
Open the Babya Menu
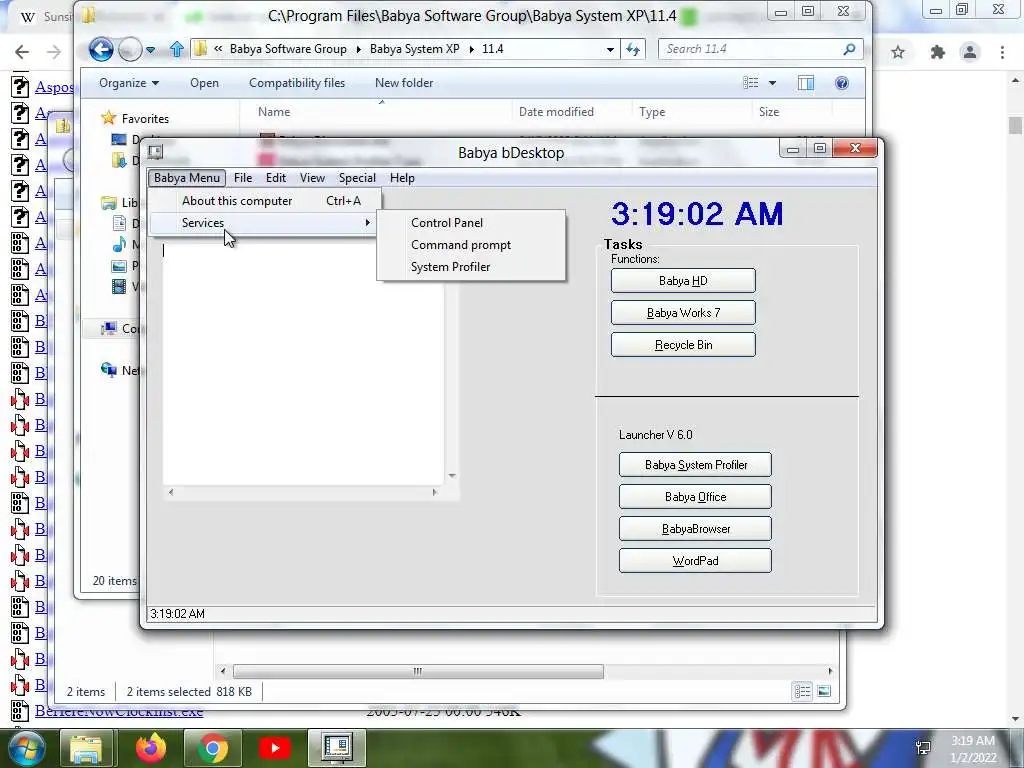(187, 178)
